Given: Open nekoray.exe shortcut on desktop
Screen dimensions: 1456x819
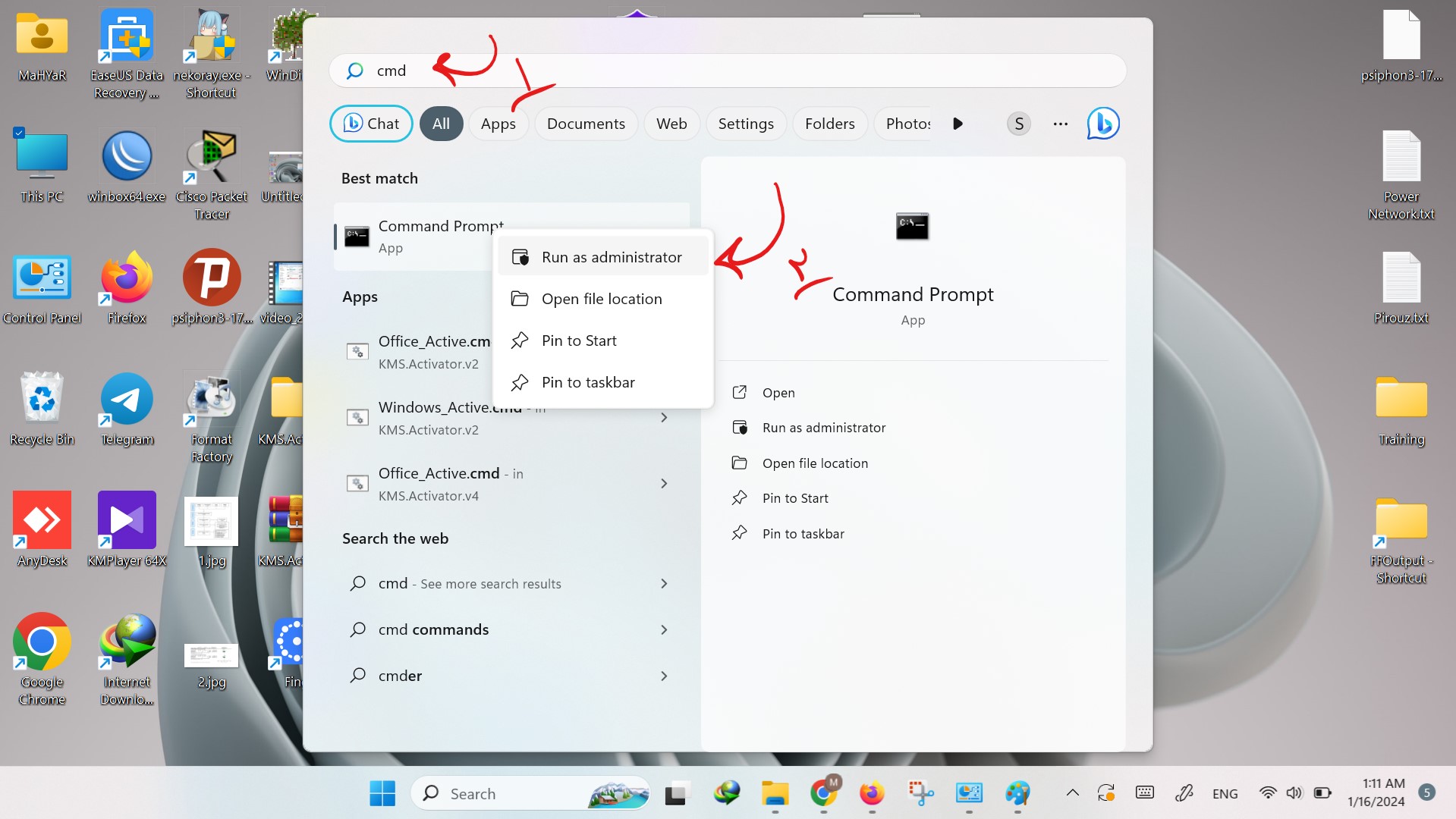Looking at the screenshot, I should 212,53.
